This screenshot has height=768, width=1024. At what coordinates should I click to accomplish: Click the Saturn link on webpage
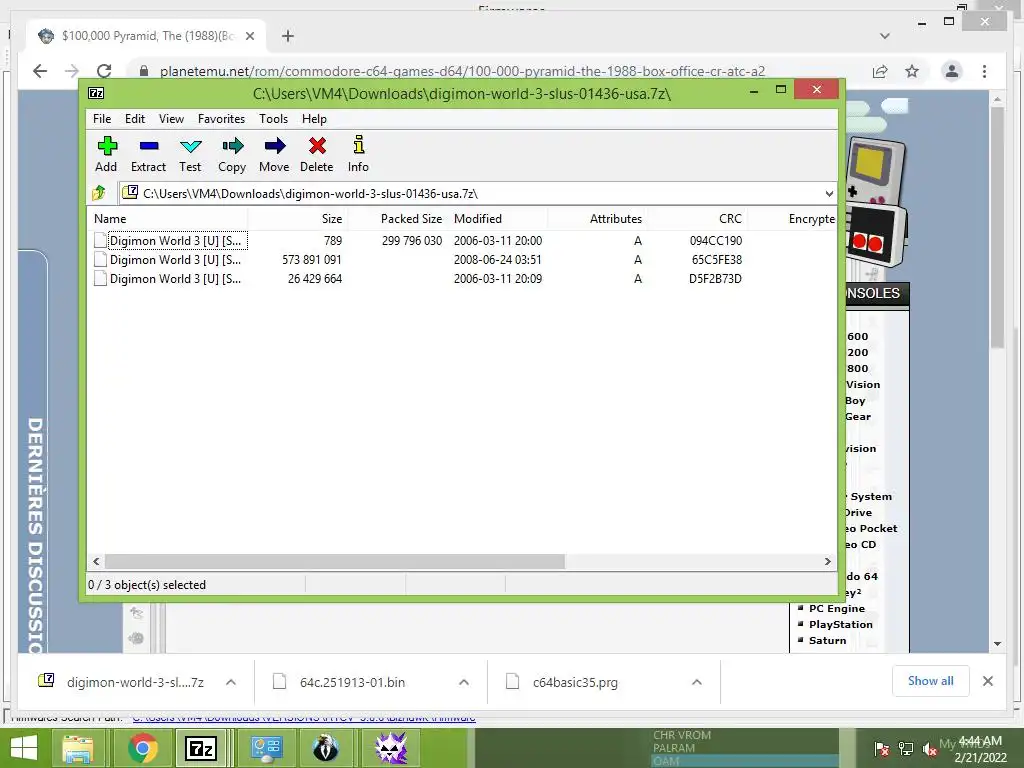pyautogui.click(x=827, y=640)
